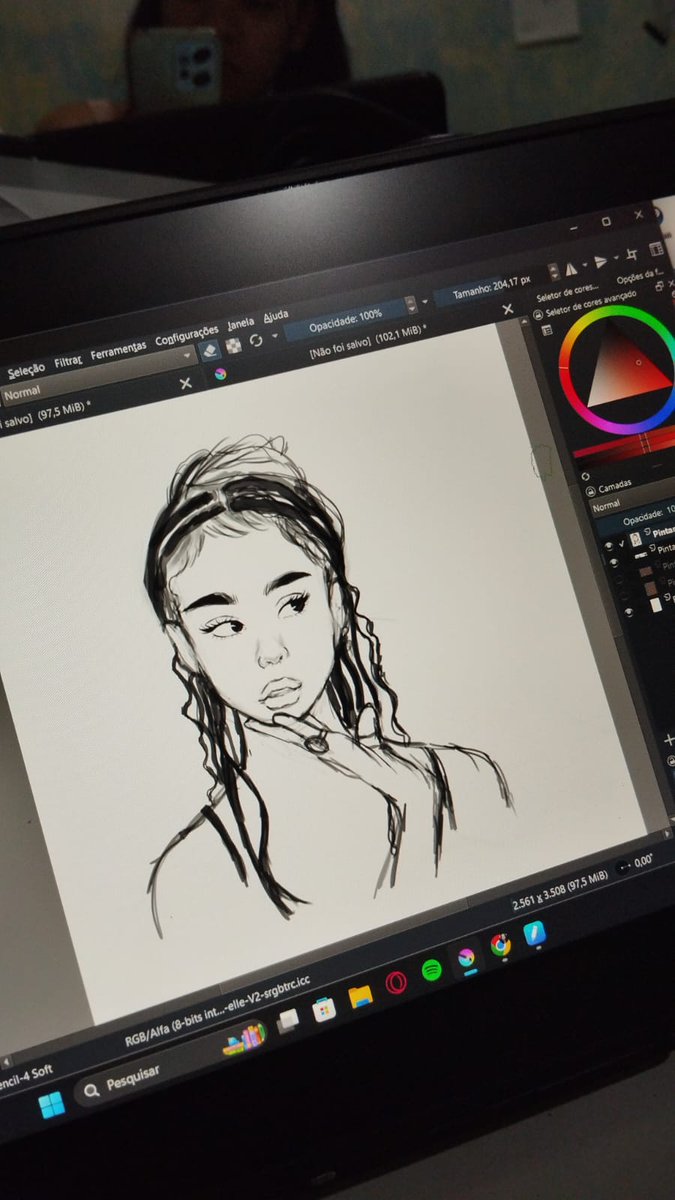Click the stepper arrows after Tamanho slider
Screen dimensions: 675x1200
click(x=553, y=271)
